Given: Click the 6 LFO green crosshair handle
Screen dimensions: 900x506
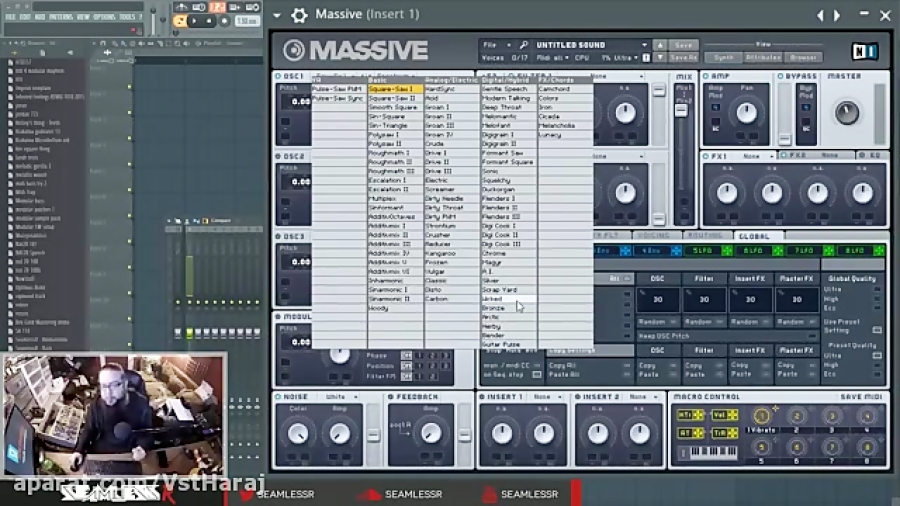Looking at the screenshot, I should pos(778,251).
